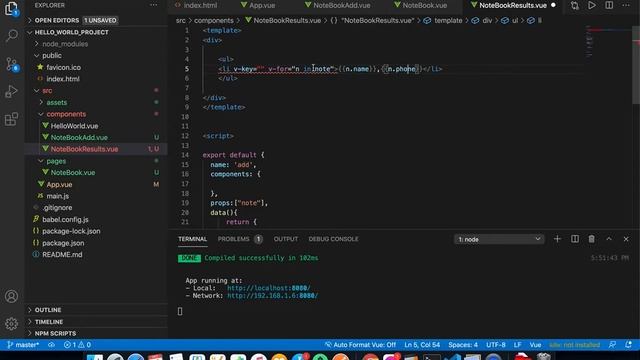Image resolution: width=640 pixels, height=360 pixels.
Task: Click the Run play icon in editor toolbar
Action: pyautogui.click(x=591, y=5)
